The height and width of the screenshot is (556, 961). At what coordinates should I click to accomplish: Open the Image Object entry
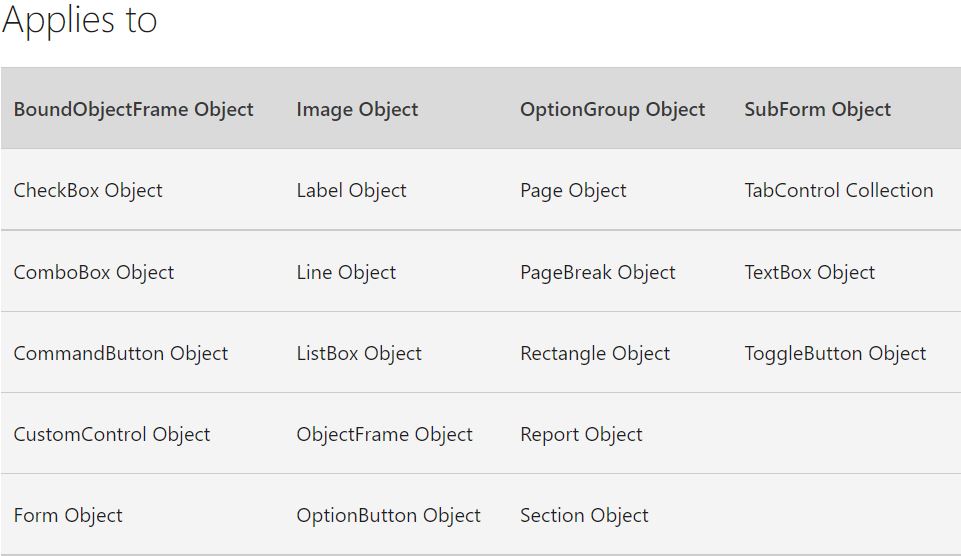(x=357, y=110)
